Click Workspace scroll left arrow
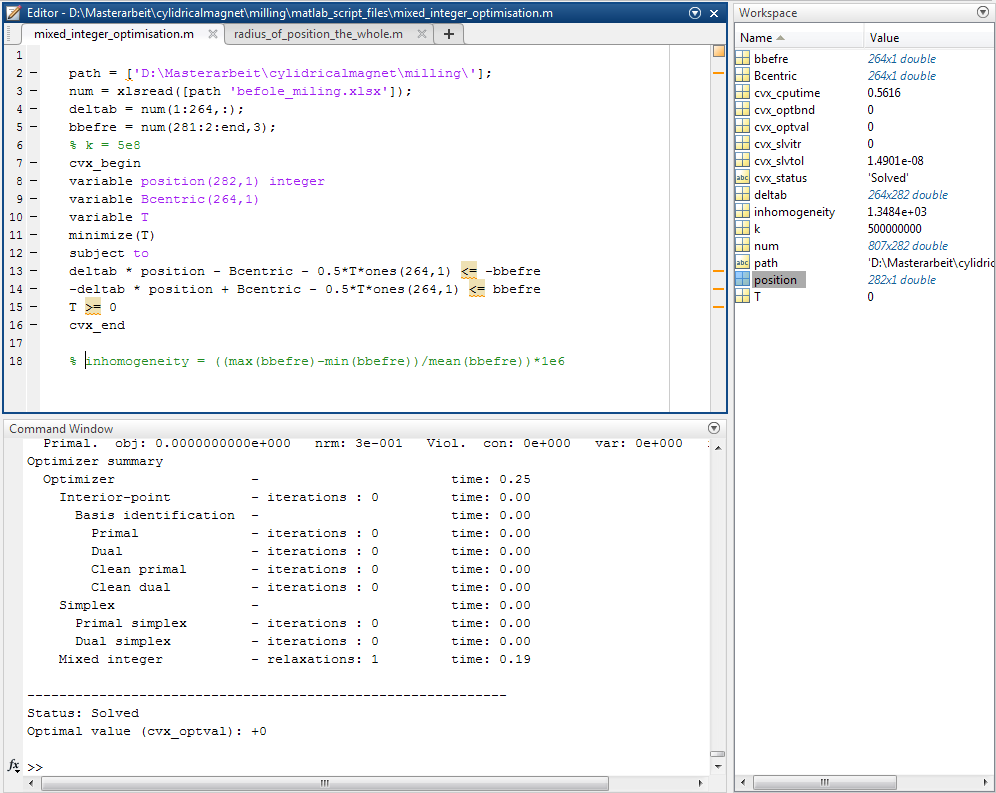Screen dimensions: 996x793 743,782
